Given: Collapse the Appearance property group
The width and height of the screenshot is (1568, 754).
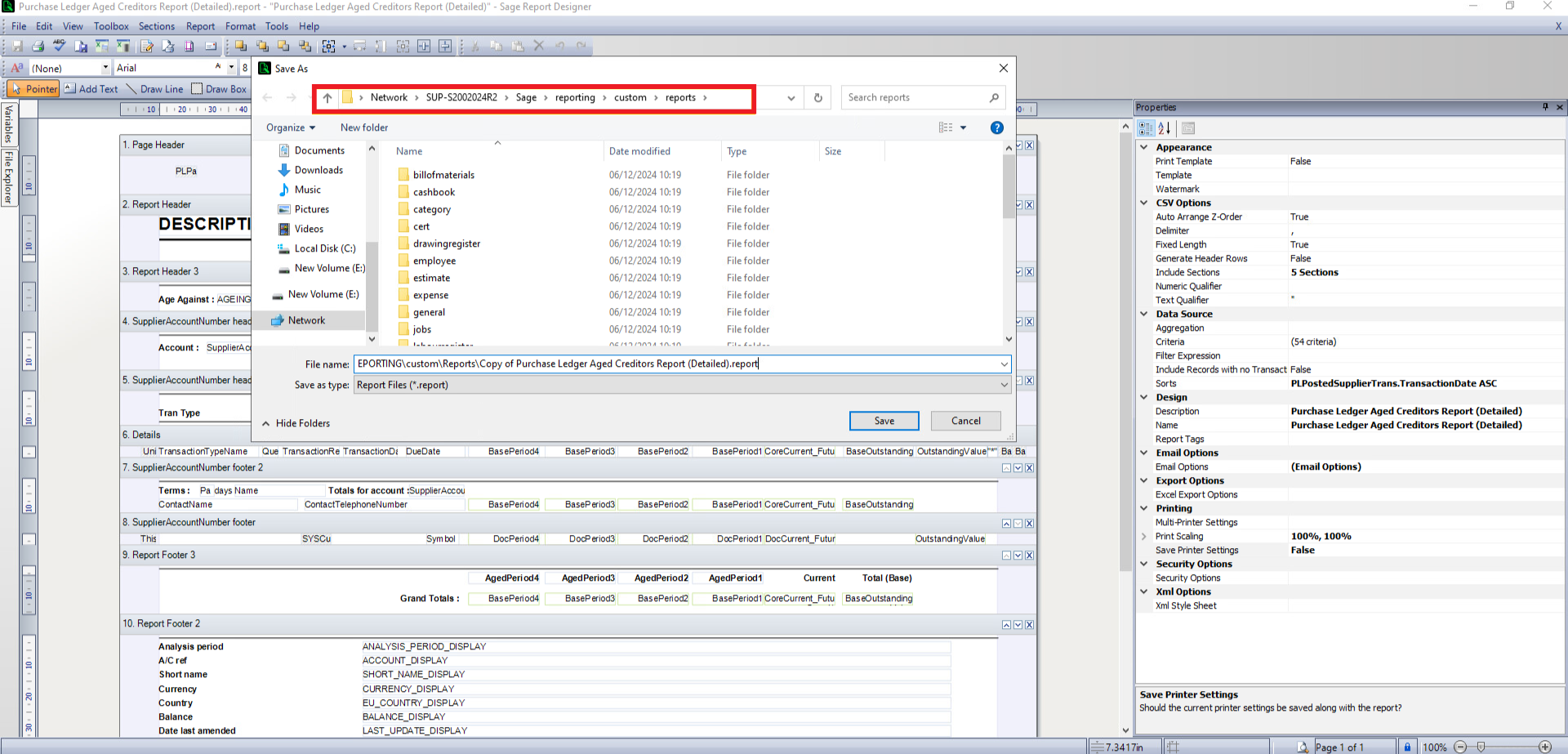Looking at the screenshot, I should 1144,148.
